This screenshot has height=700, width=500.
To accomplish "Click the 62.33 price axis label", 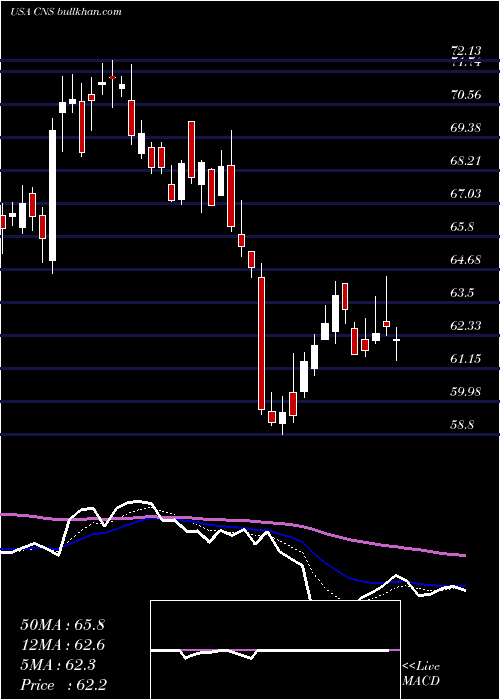I will 466,326.
